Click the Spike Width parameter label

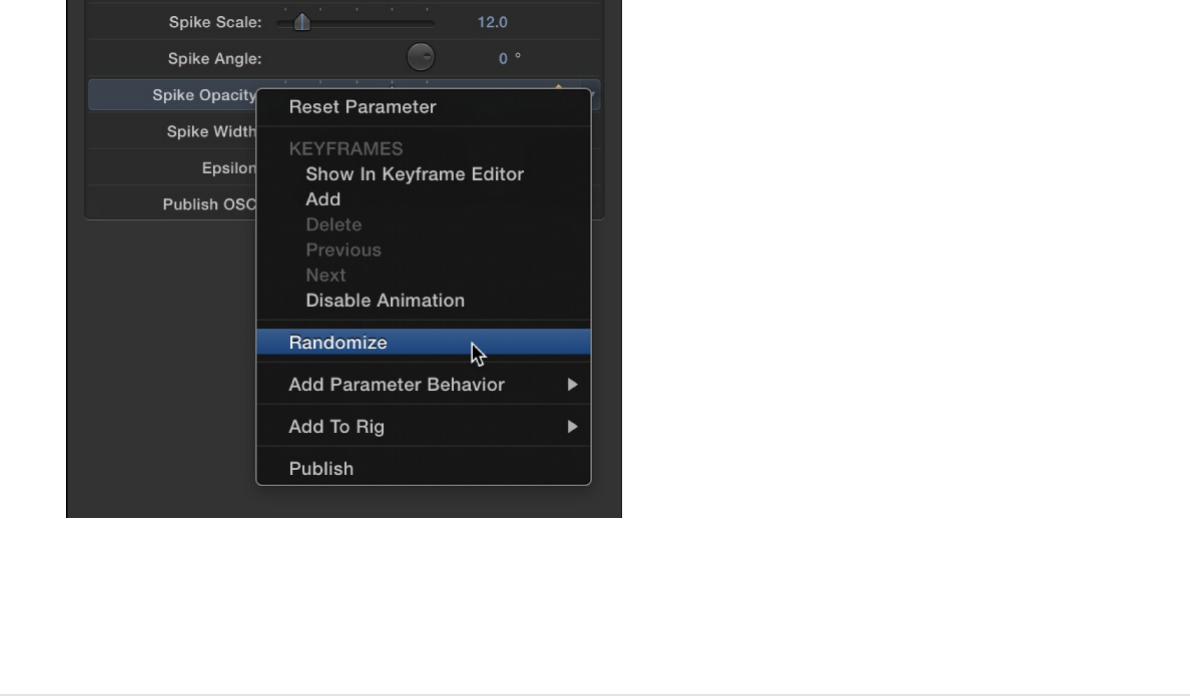tap(211, 131)
